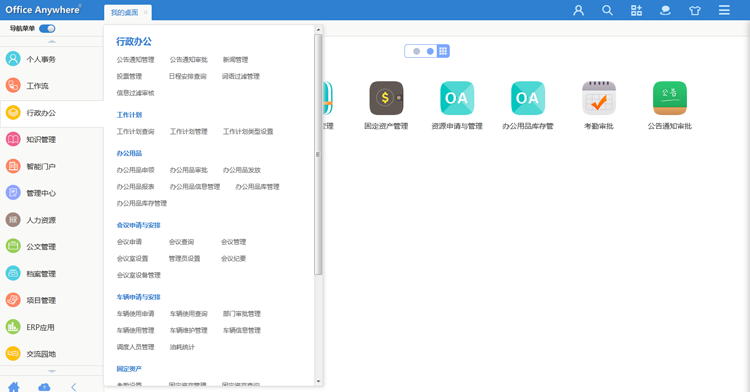Viewport: 750px width, 392px height.
Task: Open 工作计划查询 link
Action: pyautogui.click(x=135, y=131)
